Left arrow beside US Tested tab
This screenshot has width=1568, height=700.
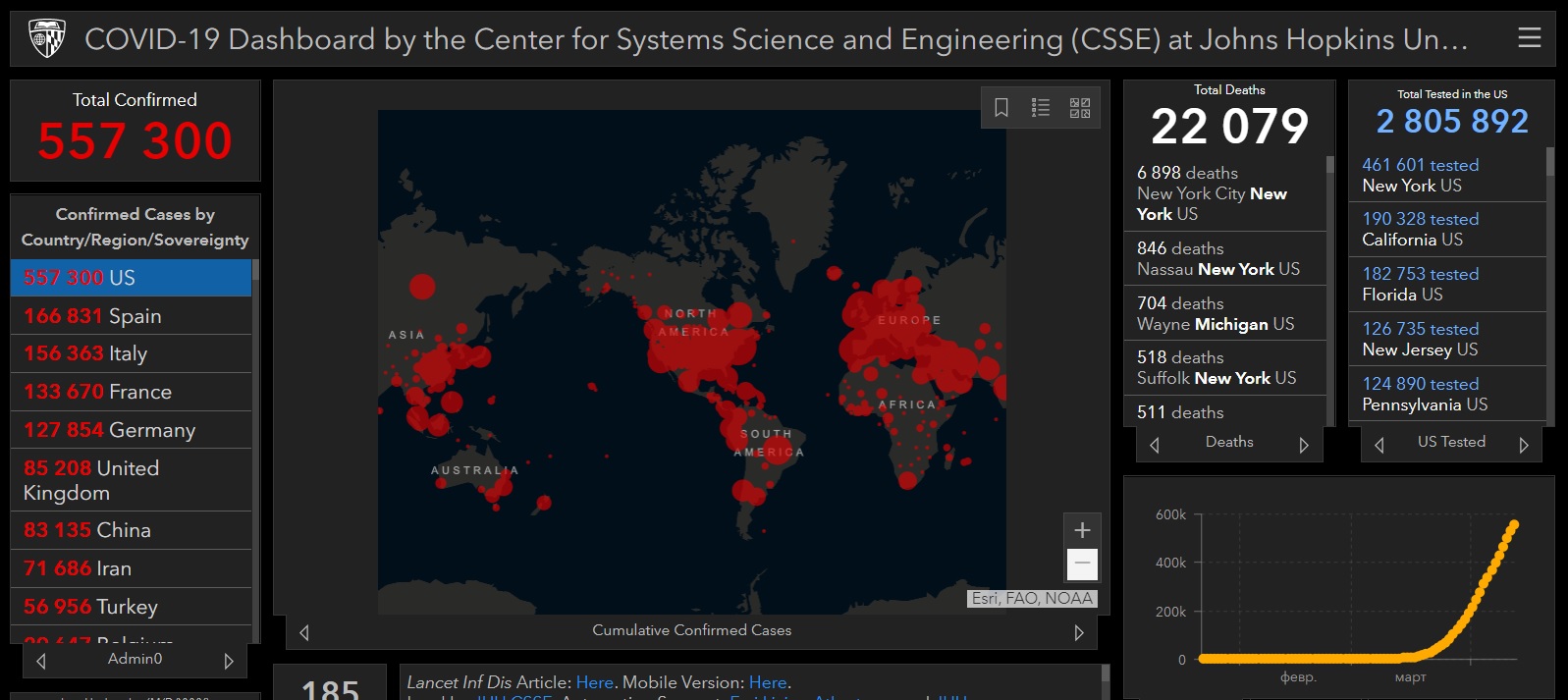coord(1379,445)
